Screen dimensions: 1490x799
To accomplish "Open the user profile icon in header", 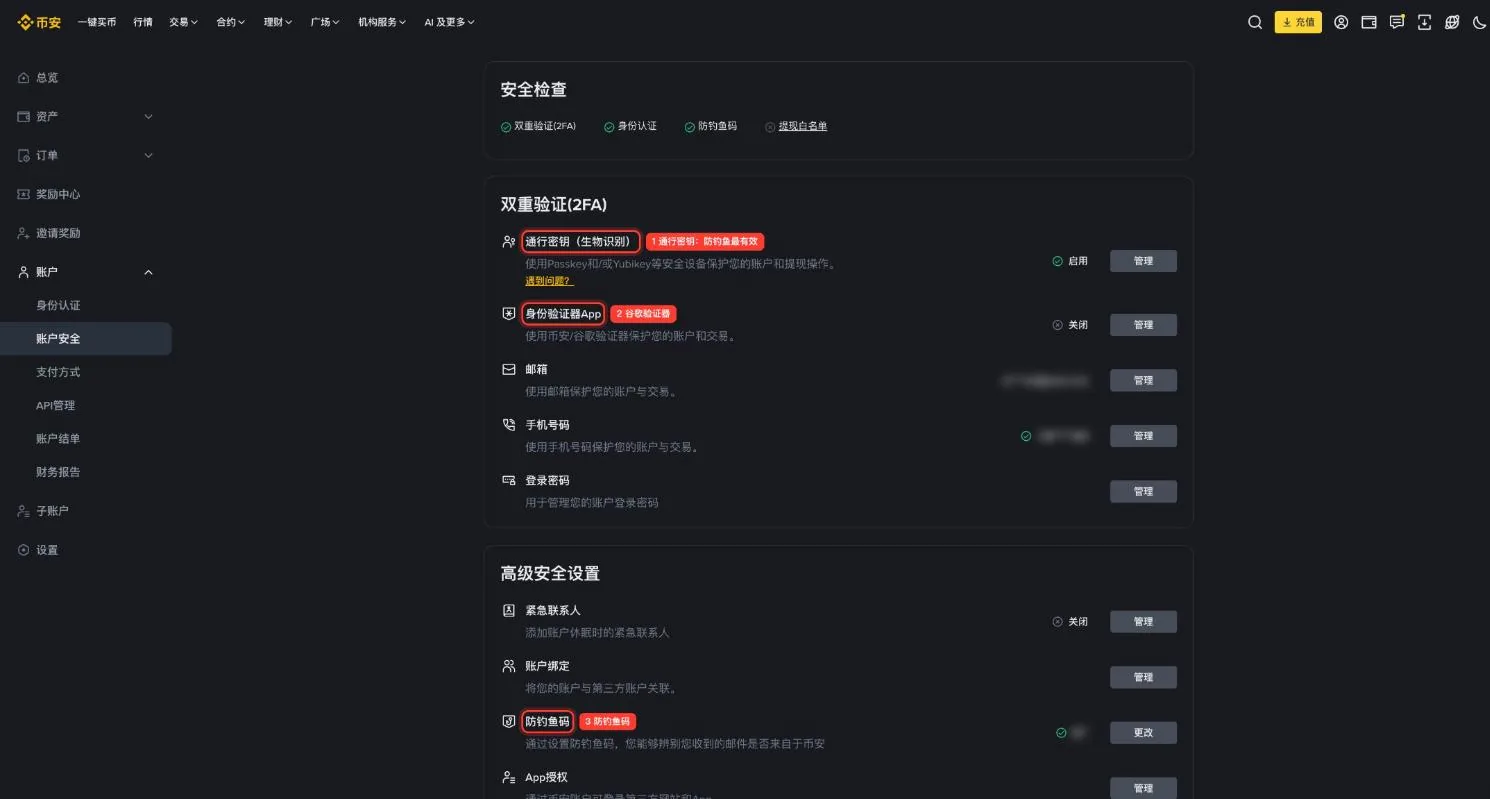I will (x=1341, y=22).
